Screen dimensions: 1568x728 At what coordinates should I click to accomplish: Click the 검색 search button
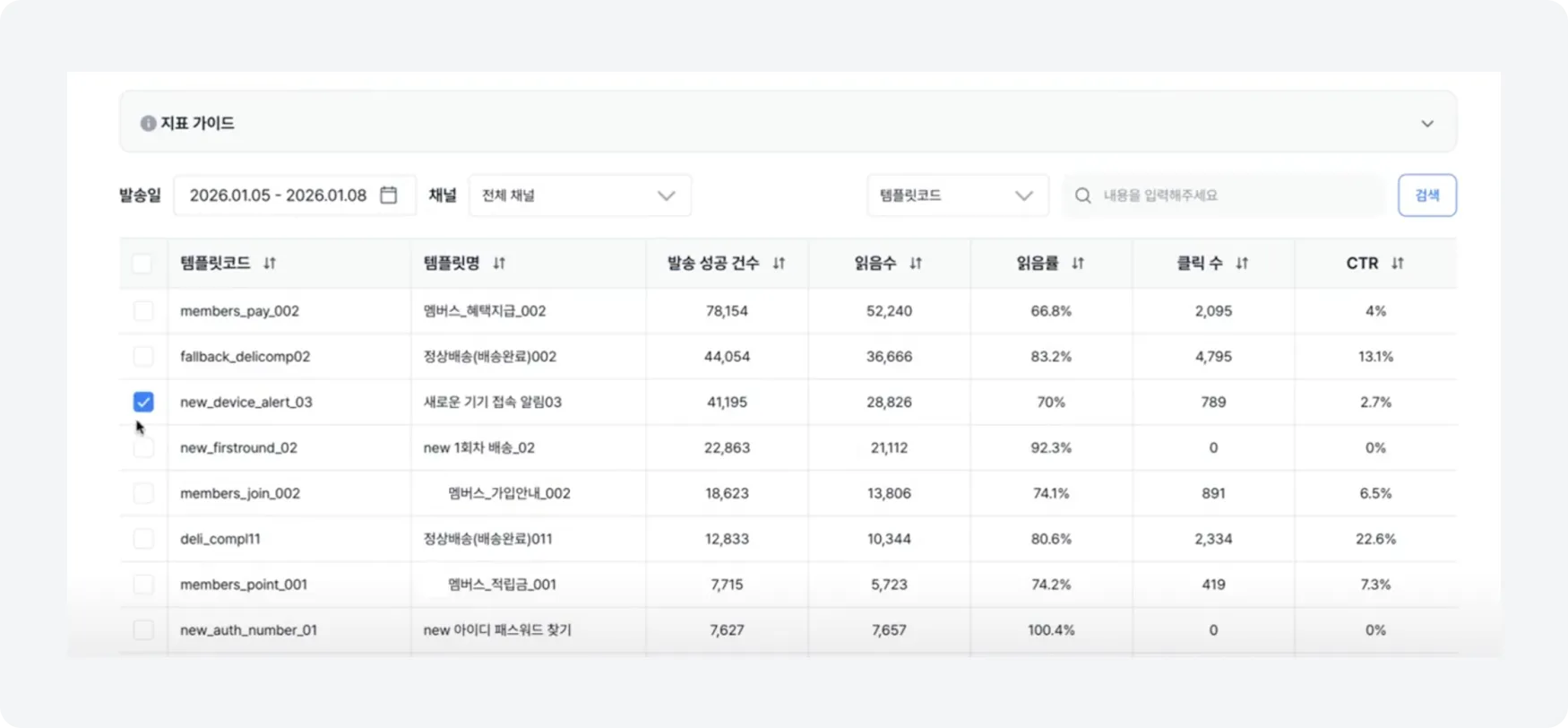[x=1427, y=195]
